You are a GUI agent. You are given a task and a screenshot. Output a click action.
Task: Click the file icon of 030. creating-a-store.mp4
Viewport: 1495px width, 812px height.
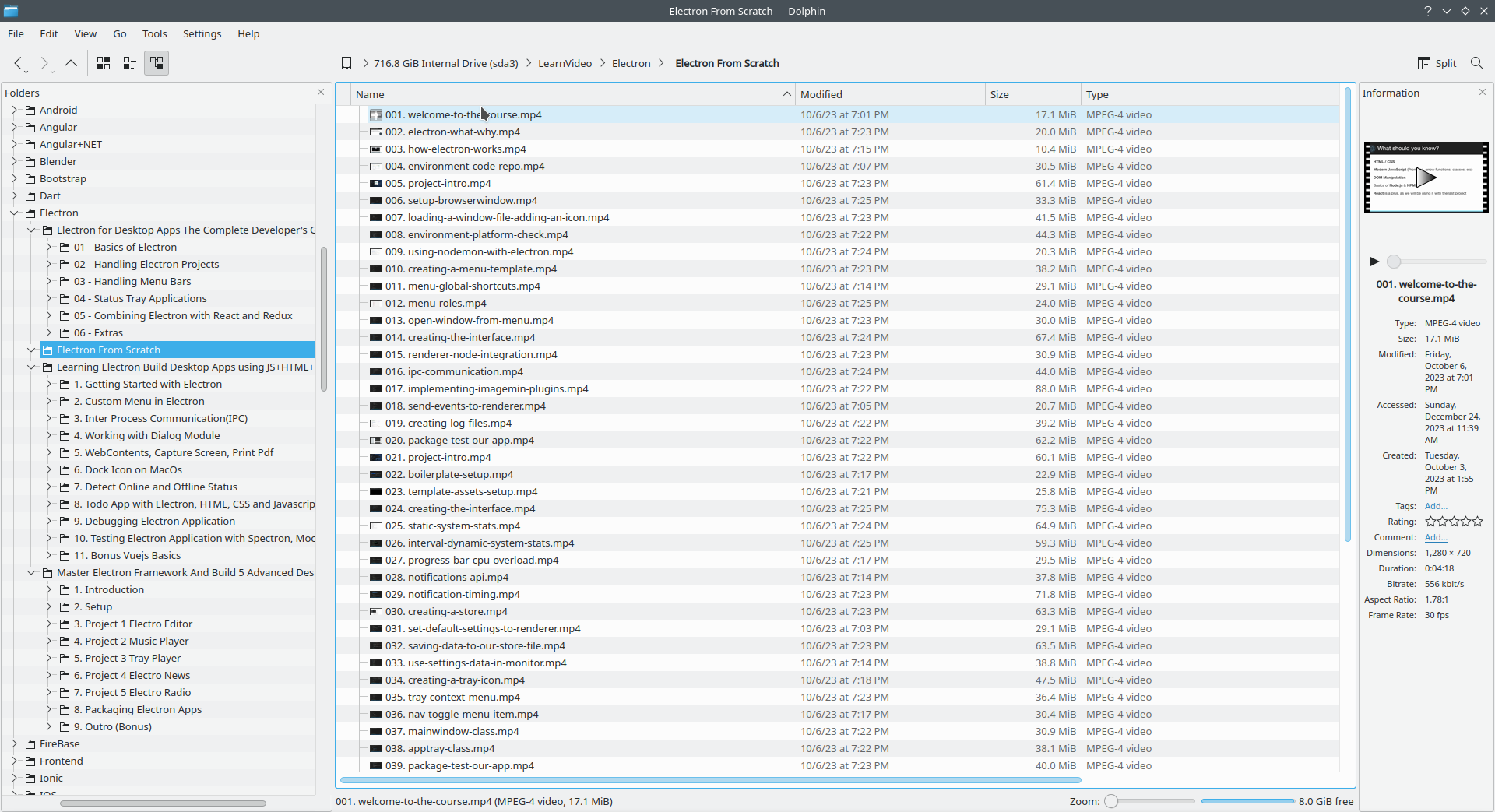(x=376, y=612)
